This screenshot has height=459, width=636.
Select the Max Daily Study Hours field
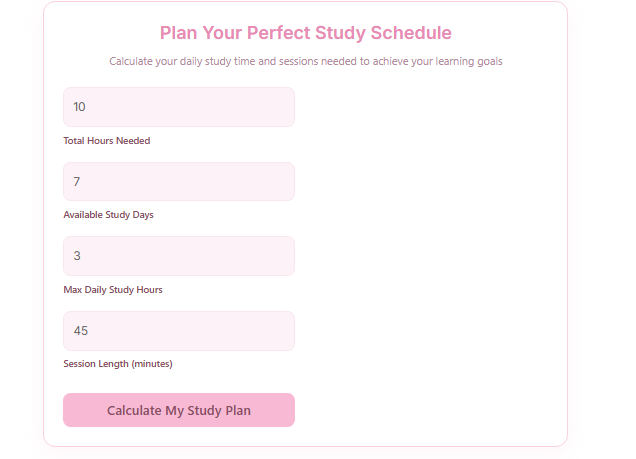click(178, 256)
